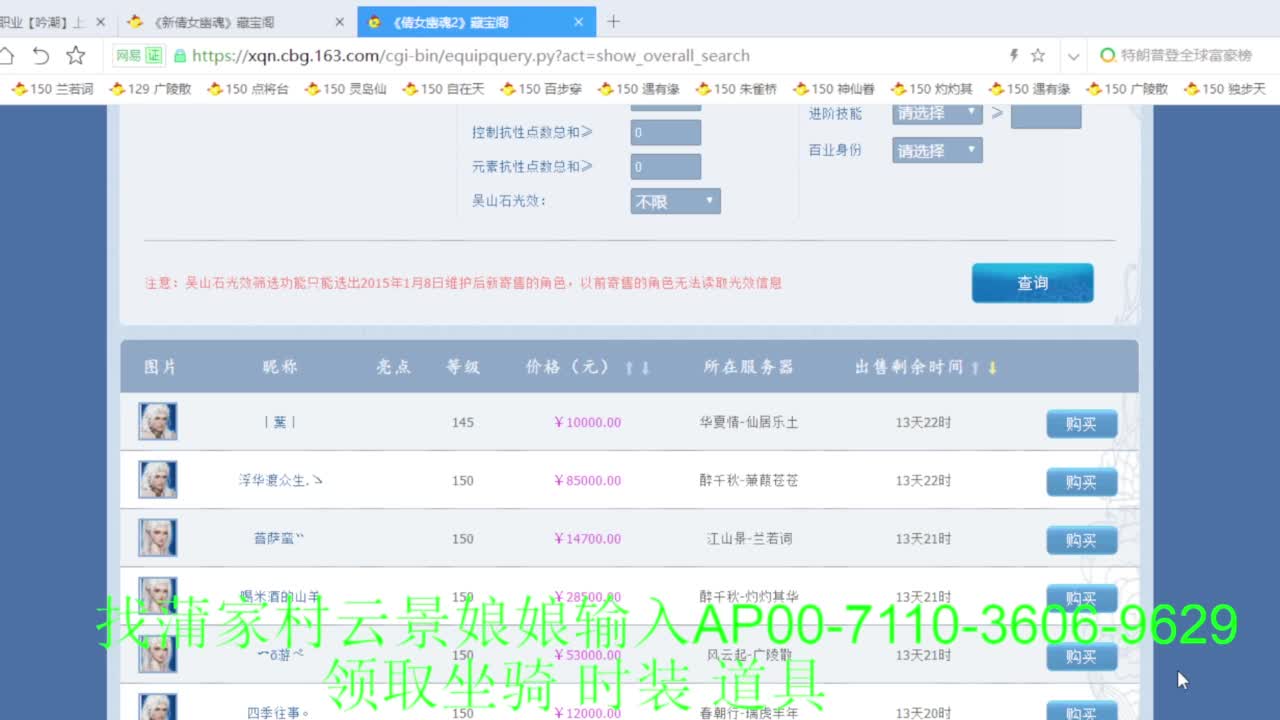Open bookmark 150 广陵散

[x=1127, y=89]
